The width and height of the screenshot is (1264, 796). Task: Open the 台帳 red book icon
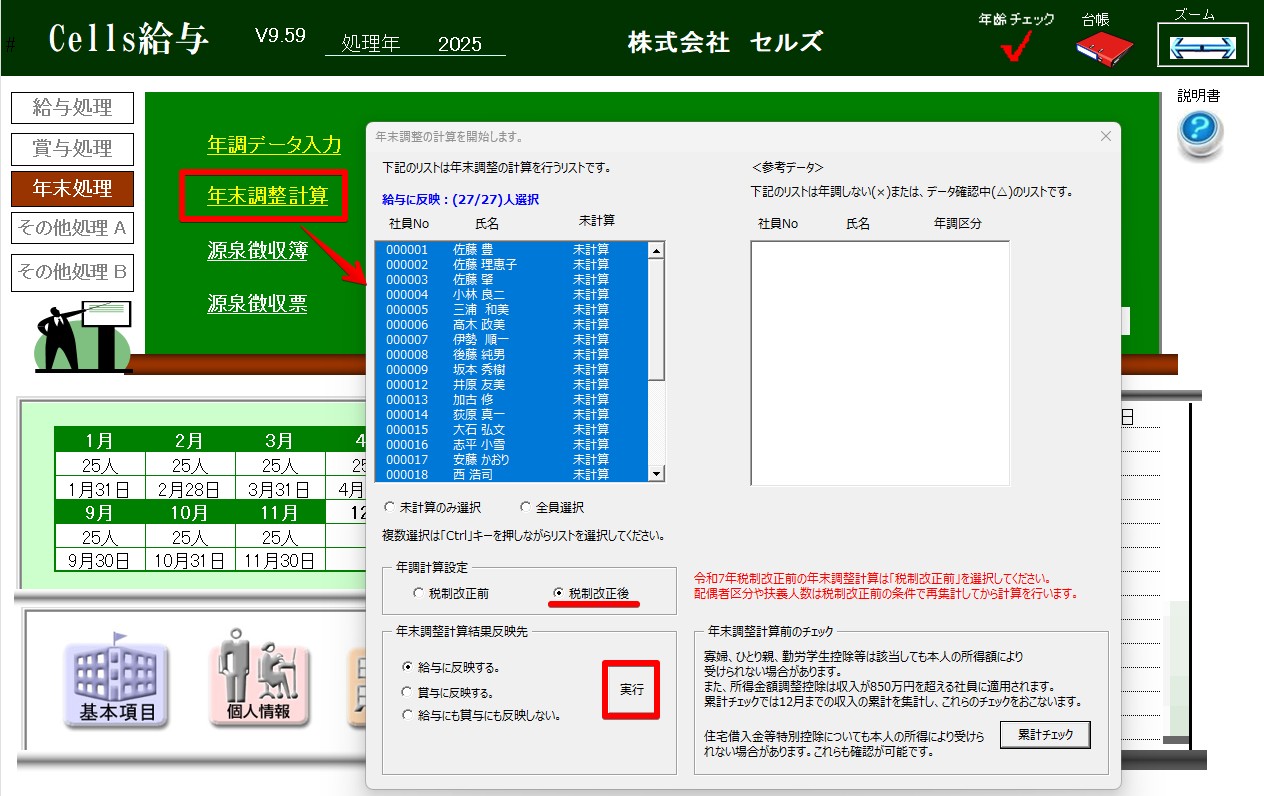(1103, 48)
